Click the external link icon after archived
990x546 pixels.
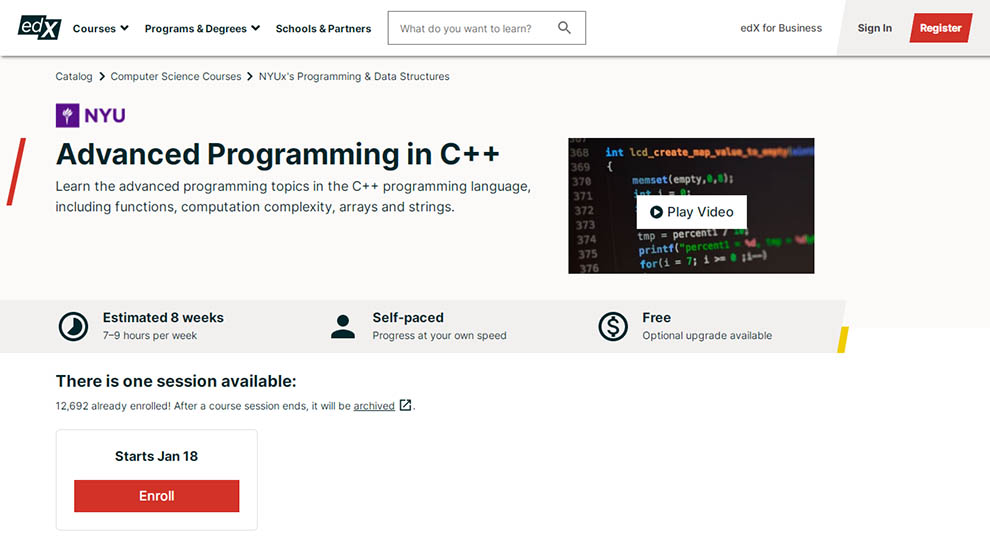pyautogui.click(x=405, y=406)
